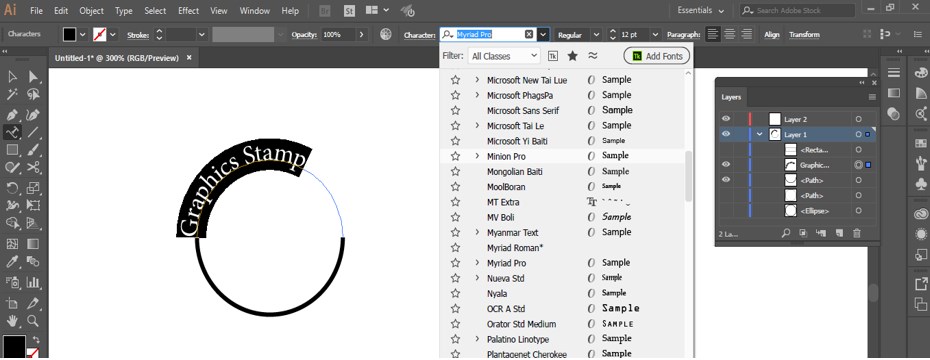Image resolution: width=930 pixels, height=360 pixels.
Task: Open the Object menu
Action: pyautogui.click(x=91, y=11)
